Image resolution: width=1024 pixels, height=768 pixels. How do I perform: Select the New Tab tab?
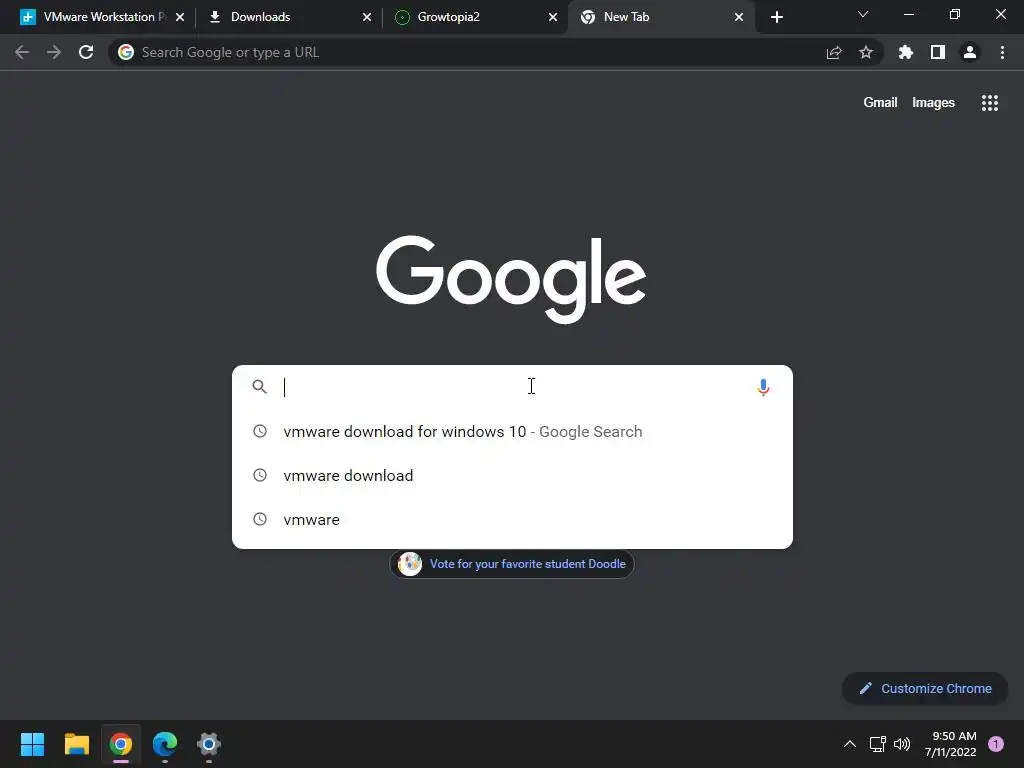pos(660,17)
